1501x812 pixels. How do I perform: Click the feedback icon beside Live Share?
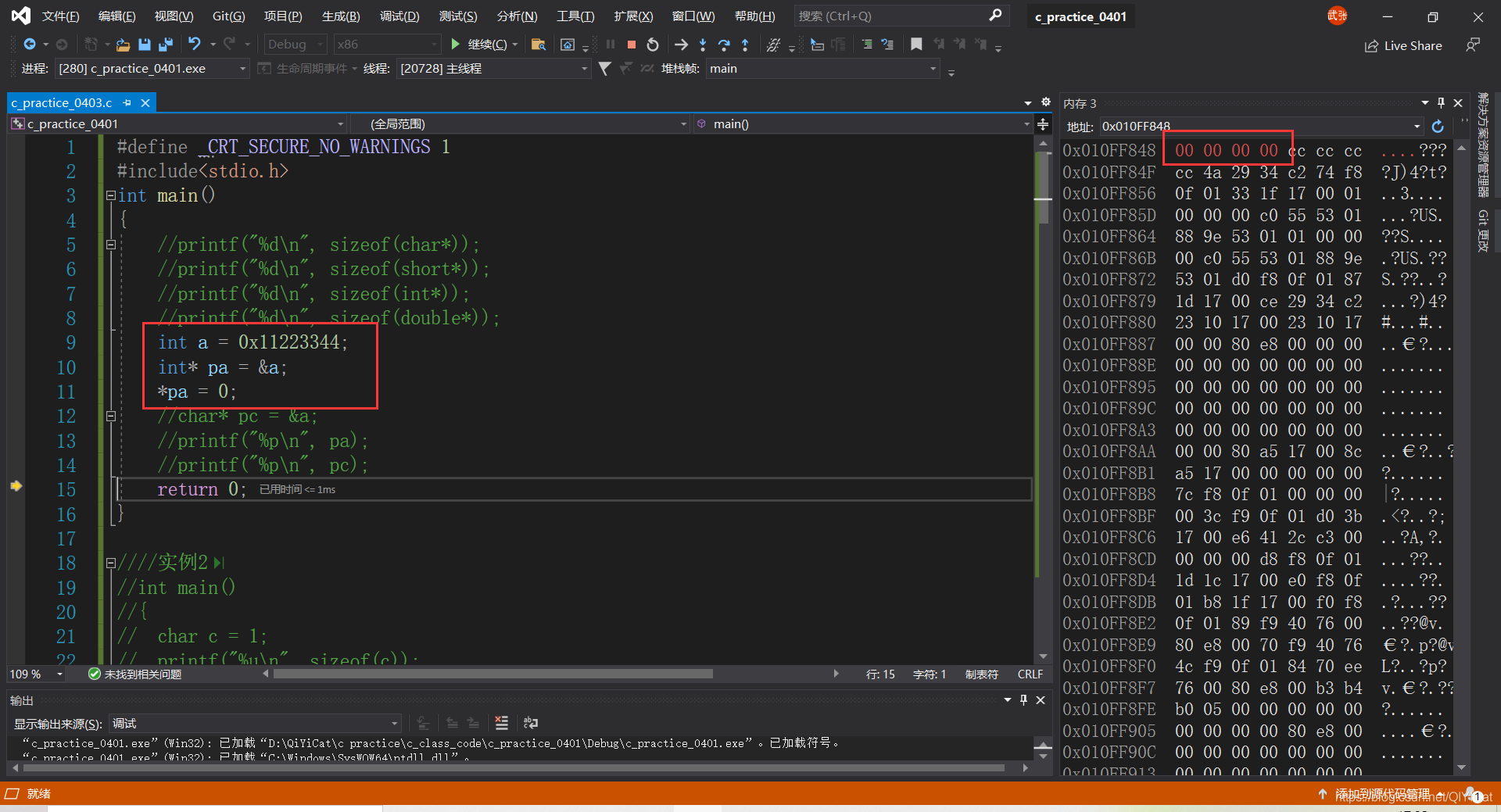[1472, 45]
